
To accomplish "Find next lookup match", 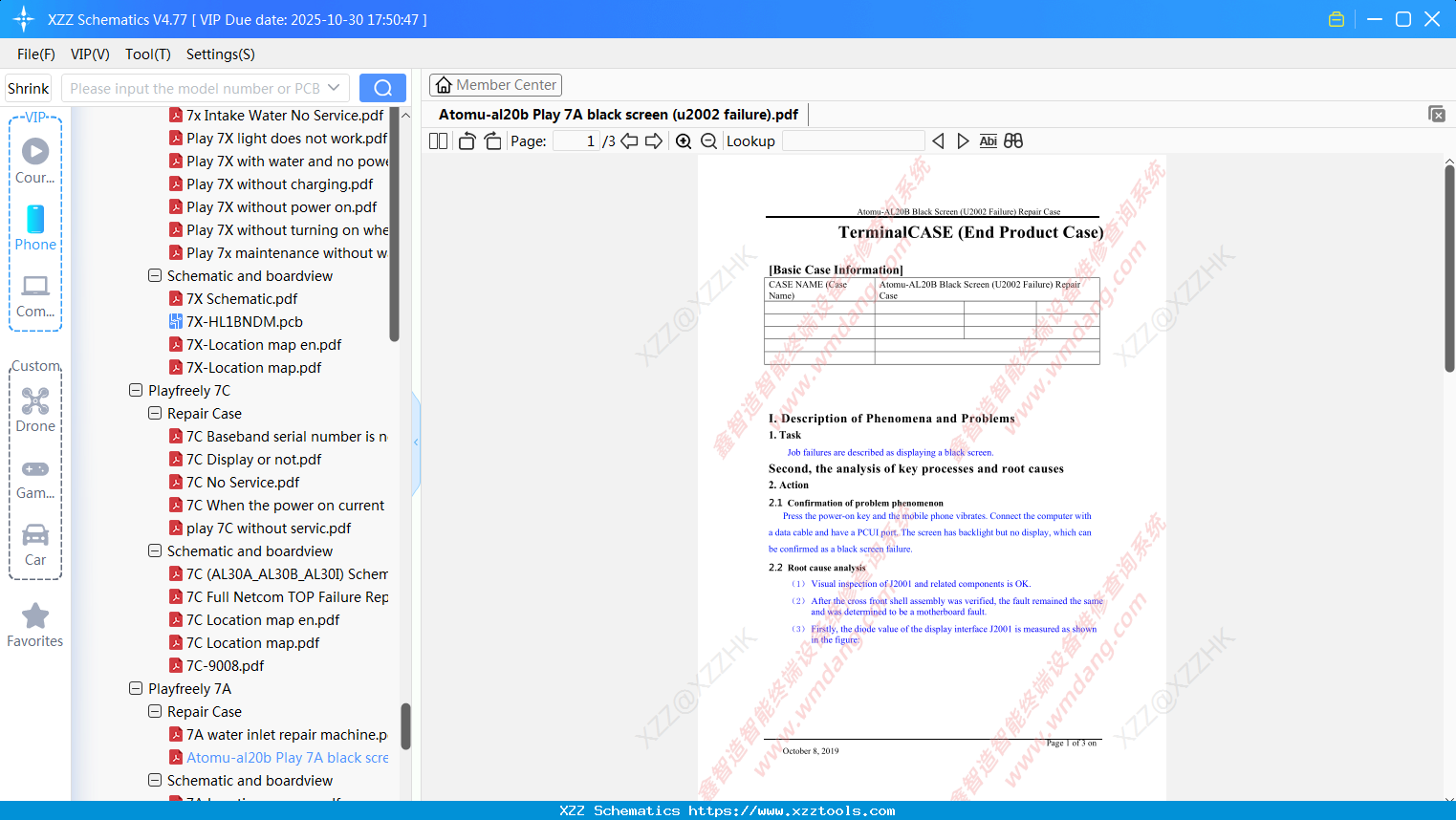I will (963, 141).
